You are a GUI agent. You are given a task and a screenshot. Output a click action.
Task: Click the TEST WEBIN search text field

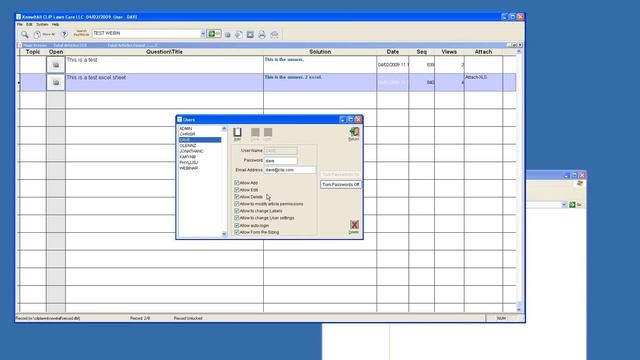[146, 33]
